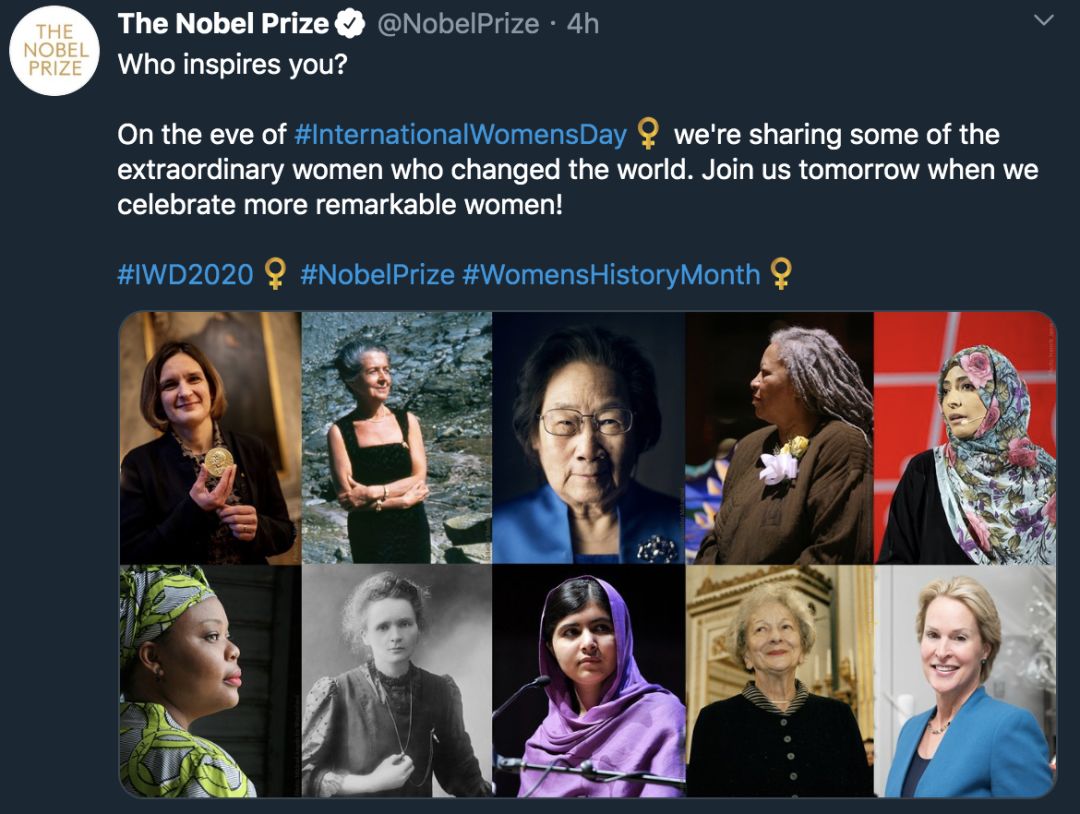Open photo of woman in purple headscarf at microphone

pos(589,681)
